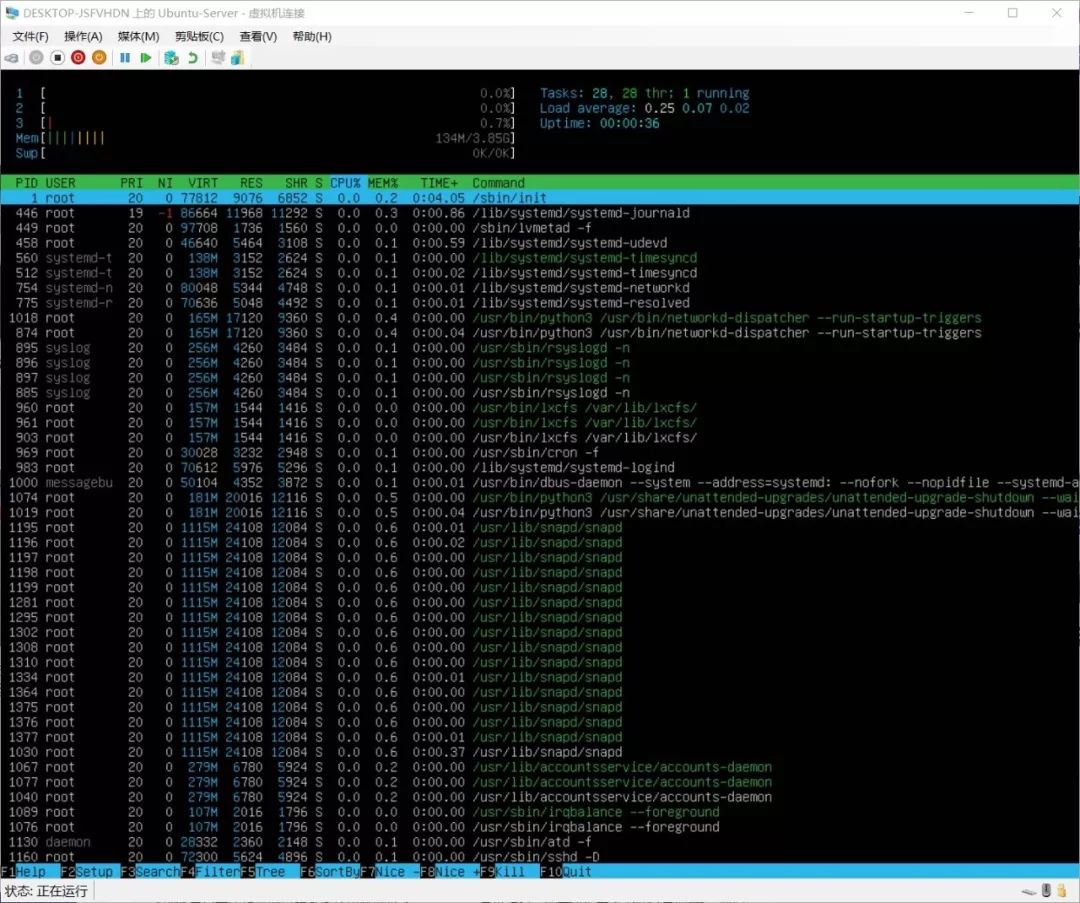
Task: Click F4 Filter in htop footer
Action: (x=210, y=872)
